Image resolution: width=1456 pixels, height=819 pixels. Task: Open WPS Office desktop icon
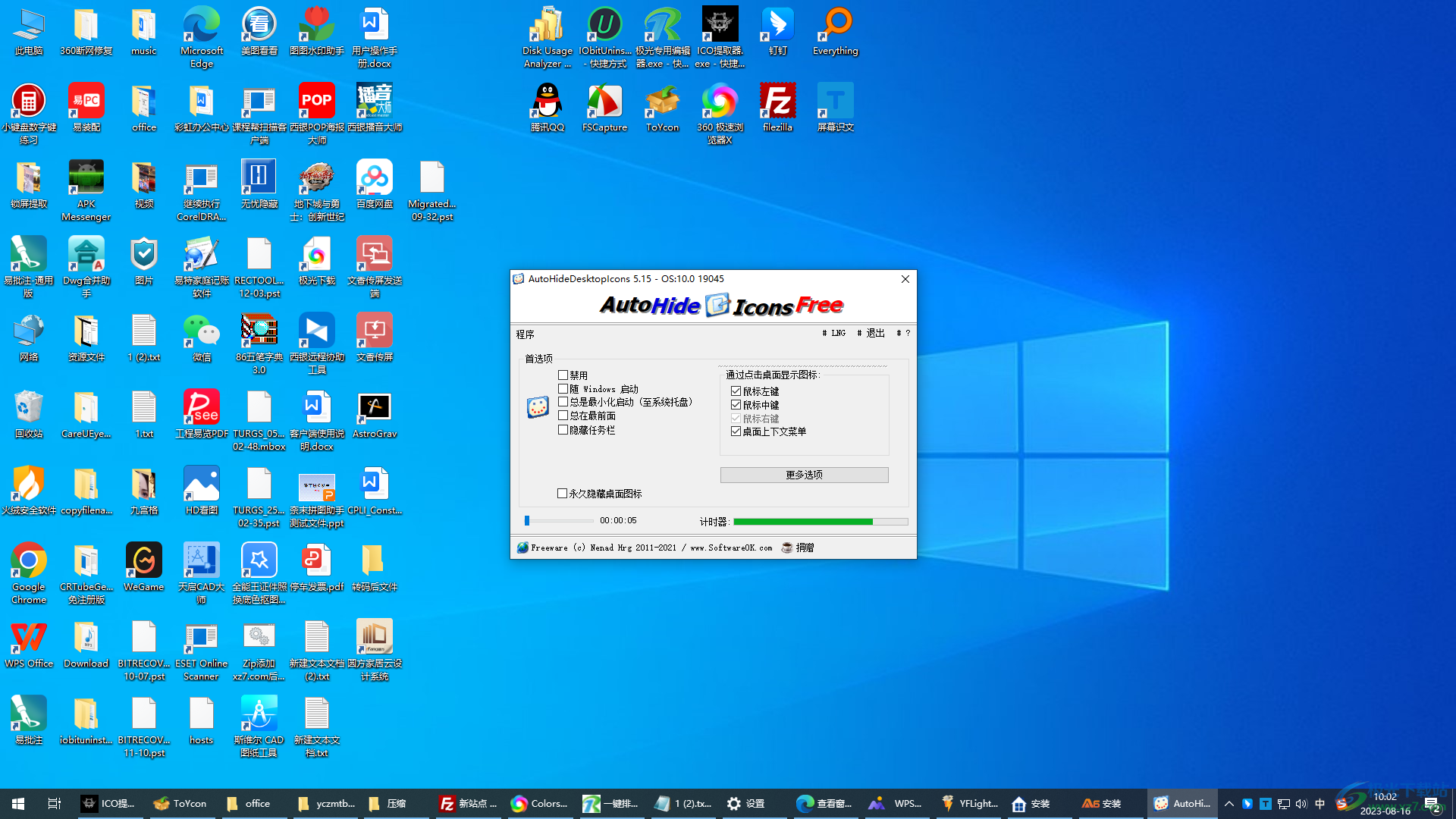tap(29, 644)
